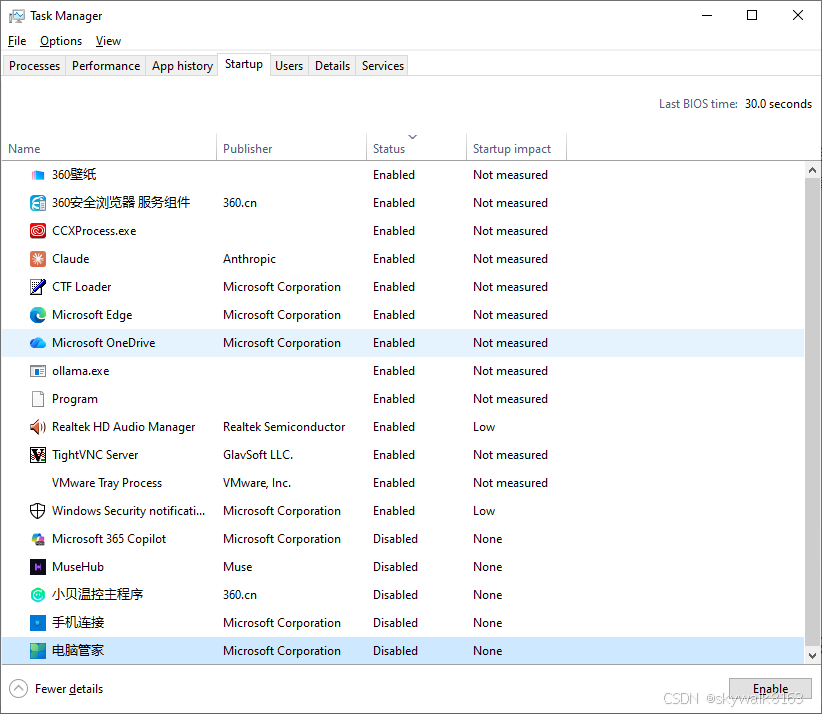The width and height of the screenshot is (822, 714).
Task: Click the Microsoft Edge icon
Action: (x=38, y=315)
